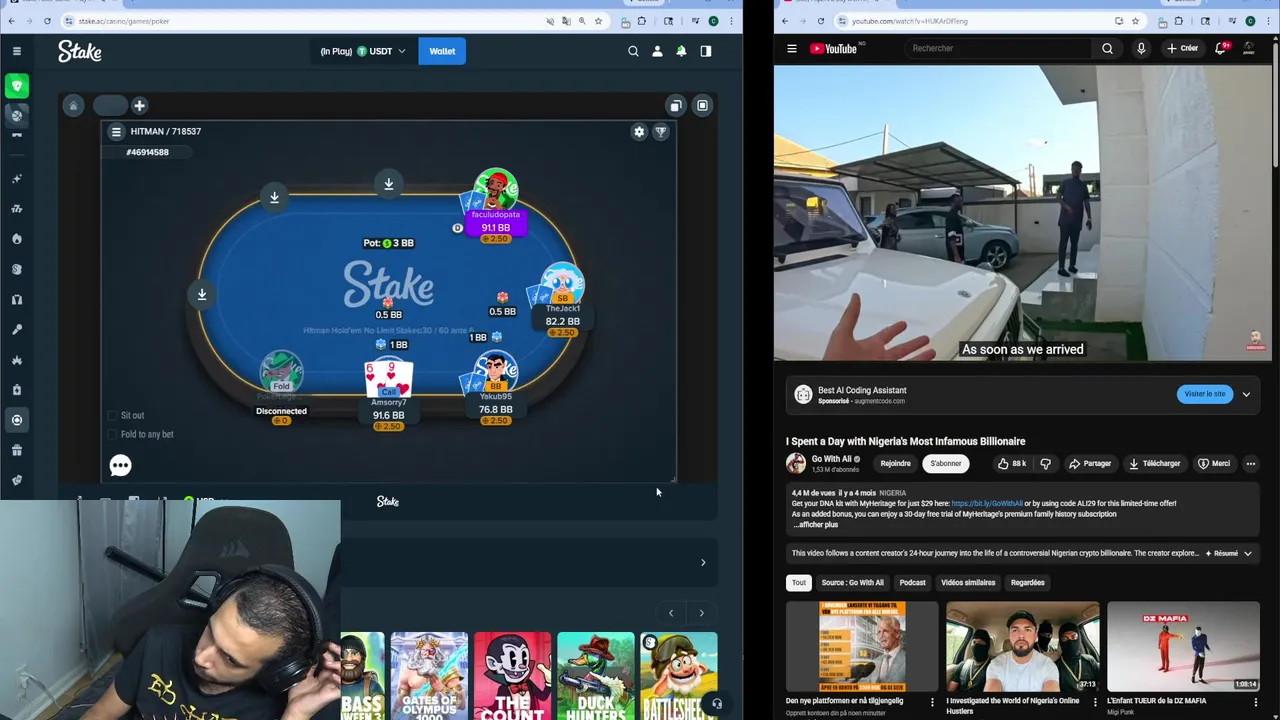Image resolution: width=1280 pixels, height=720 pixels.
Task: Click the Rejoindre button
Action: pos(895,464)
